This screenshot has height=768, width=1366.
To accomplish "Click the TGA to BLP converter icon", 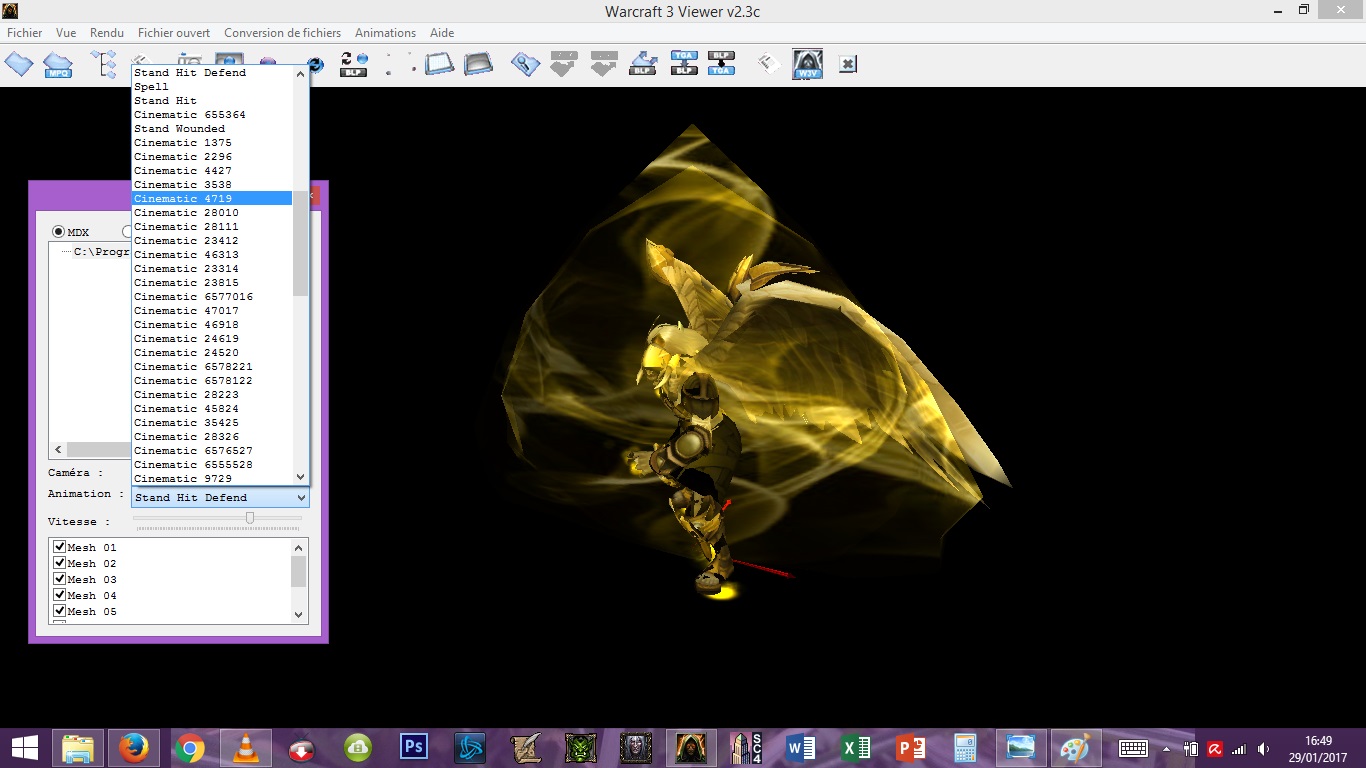I will (684, 64).
